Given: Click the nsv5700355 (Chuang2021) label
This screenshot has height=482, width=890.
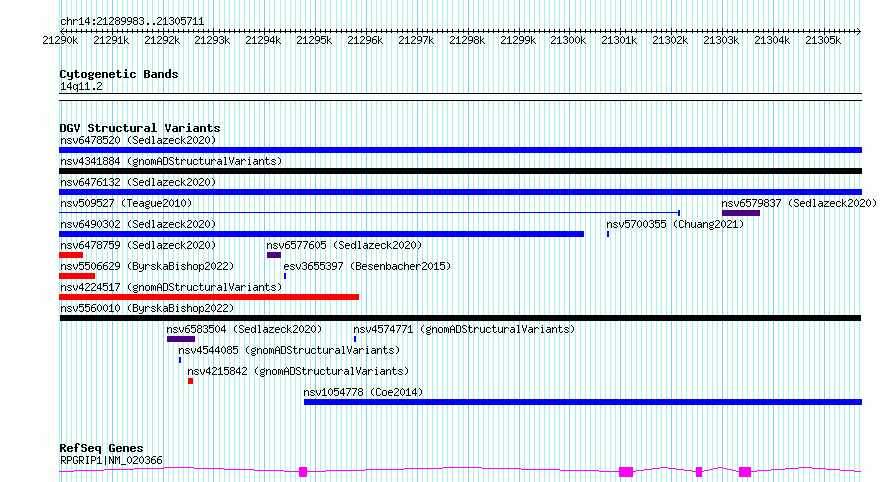Looking at the screenshot, I should [675, 224].
